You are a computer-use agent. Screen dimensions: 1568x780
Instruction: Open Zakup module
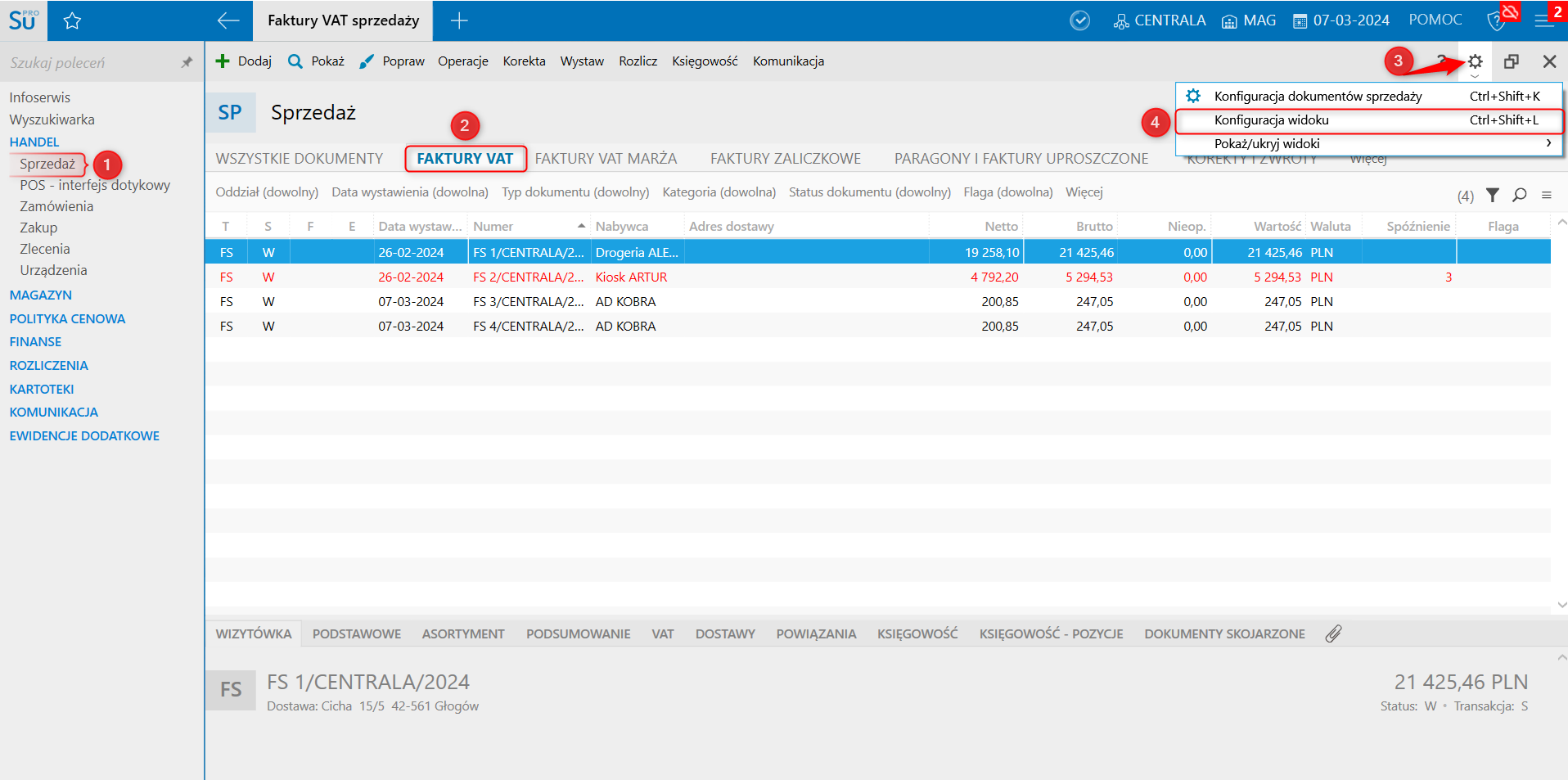pos(38,228)
